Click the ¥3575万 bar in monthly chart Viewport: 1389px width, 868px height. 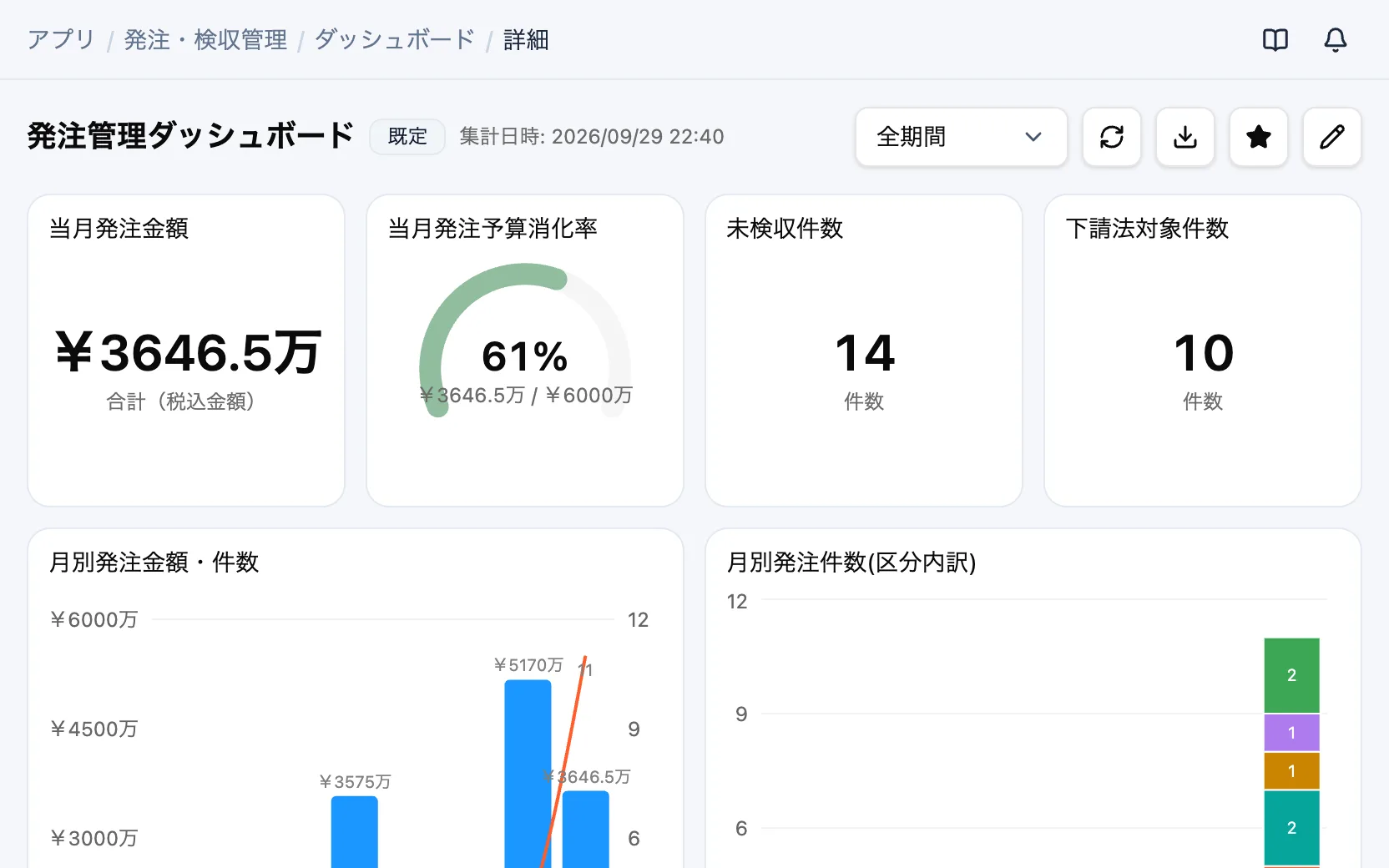click(x=355, y=832)
